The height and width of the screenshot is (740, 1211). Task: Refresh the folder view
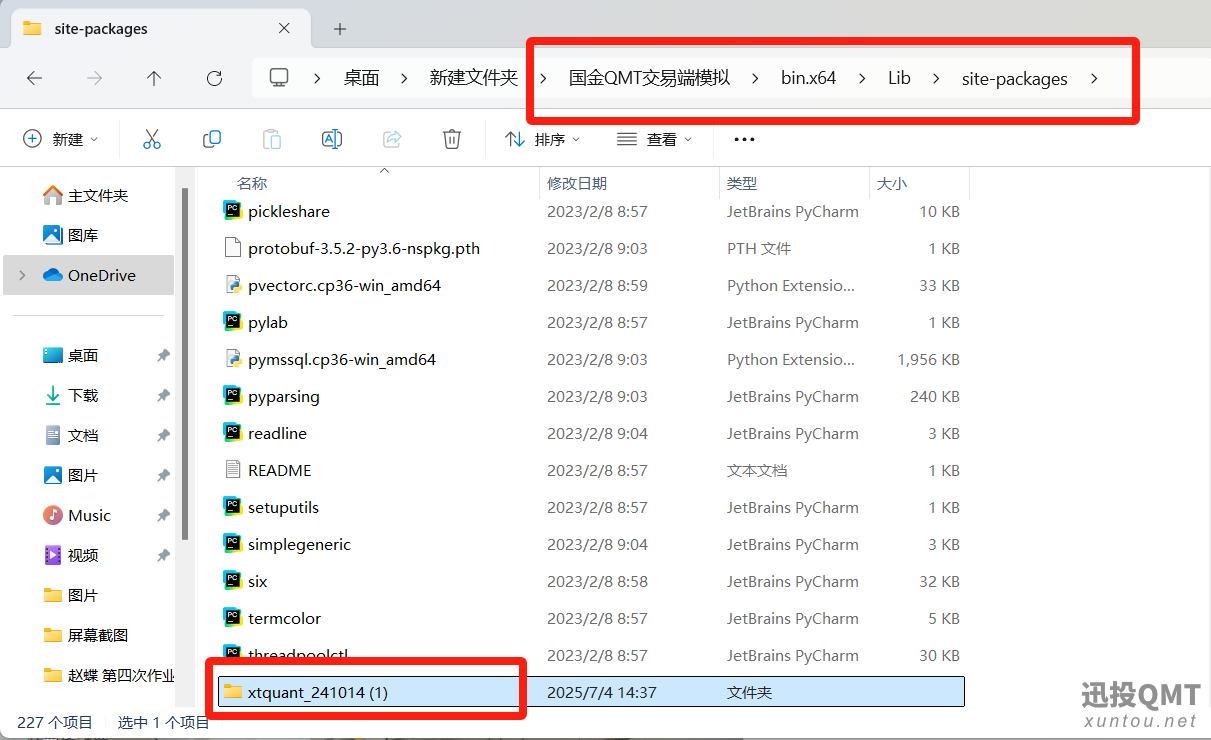(214, 78)
